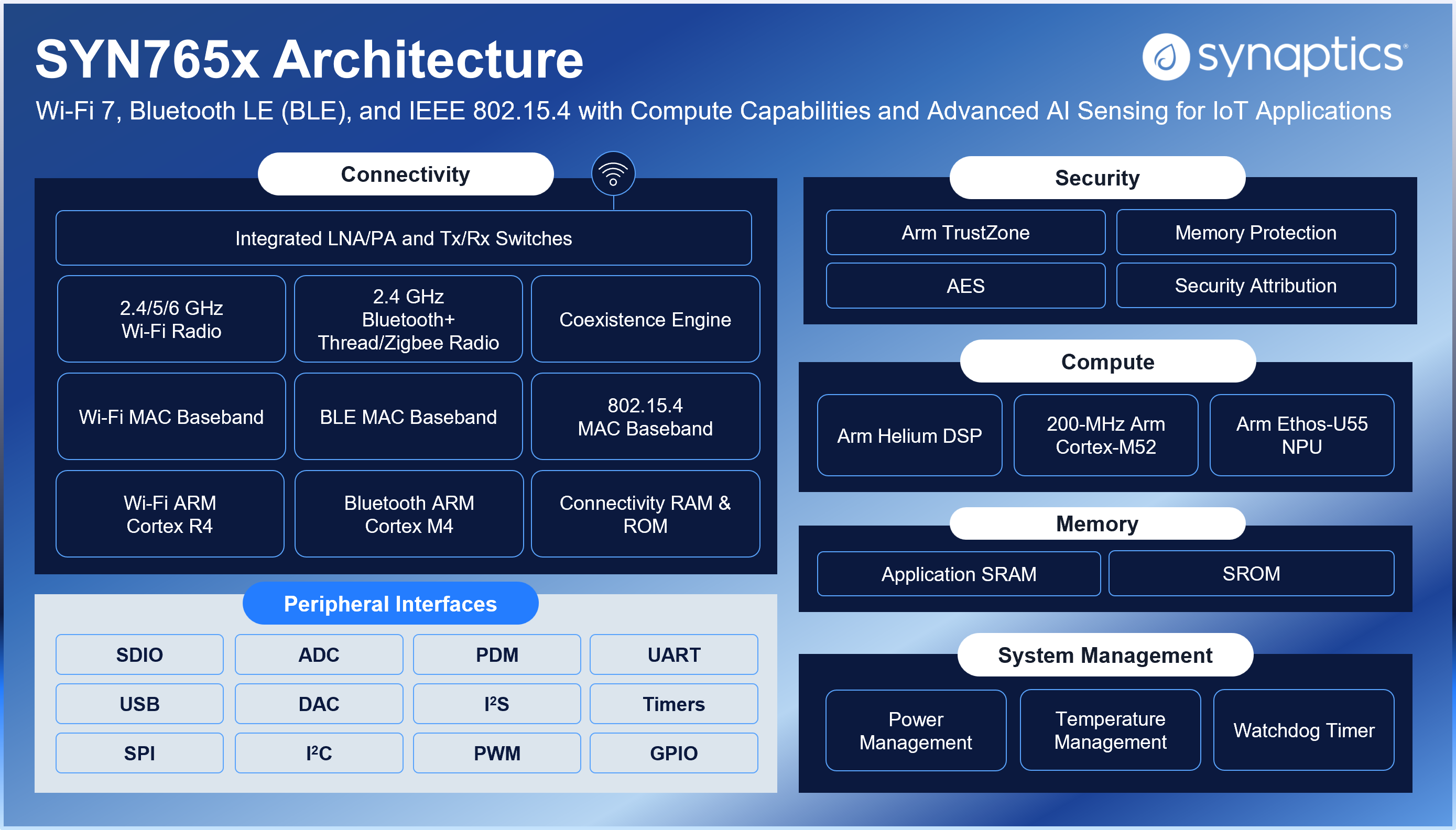Click the Compute section label
Screen dimensions: 1456x830
pos(1107,362)
